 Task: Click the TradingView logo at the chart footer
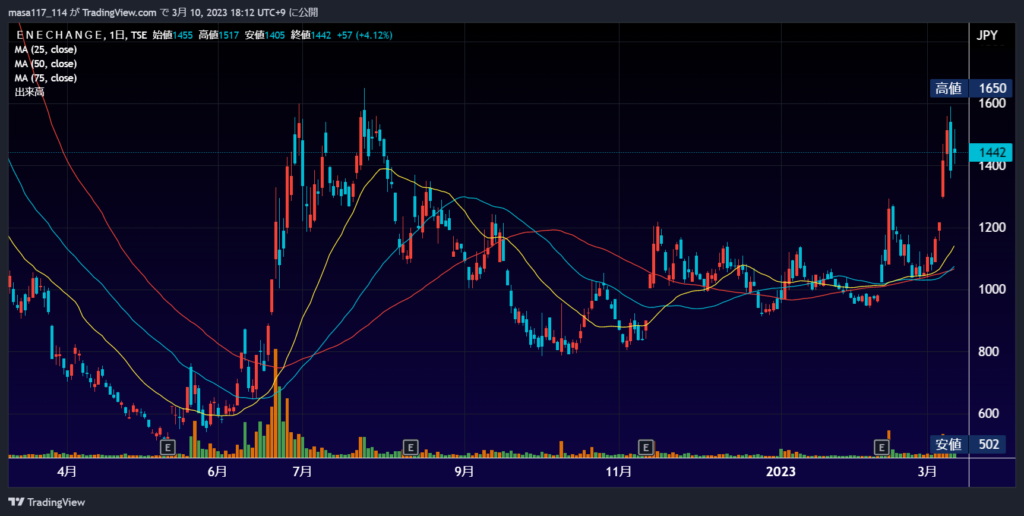coord(46,502)
